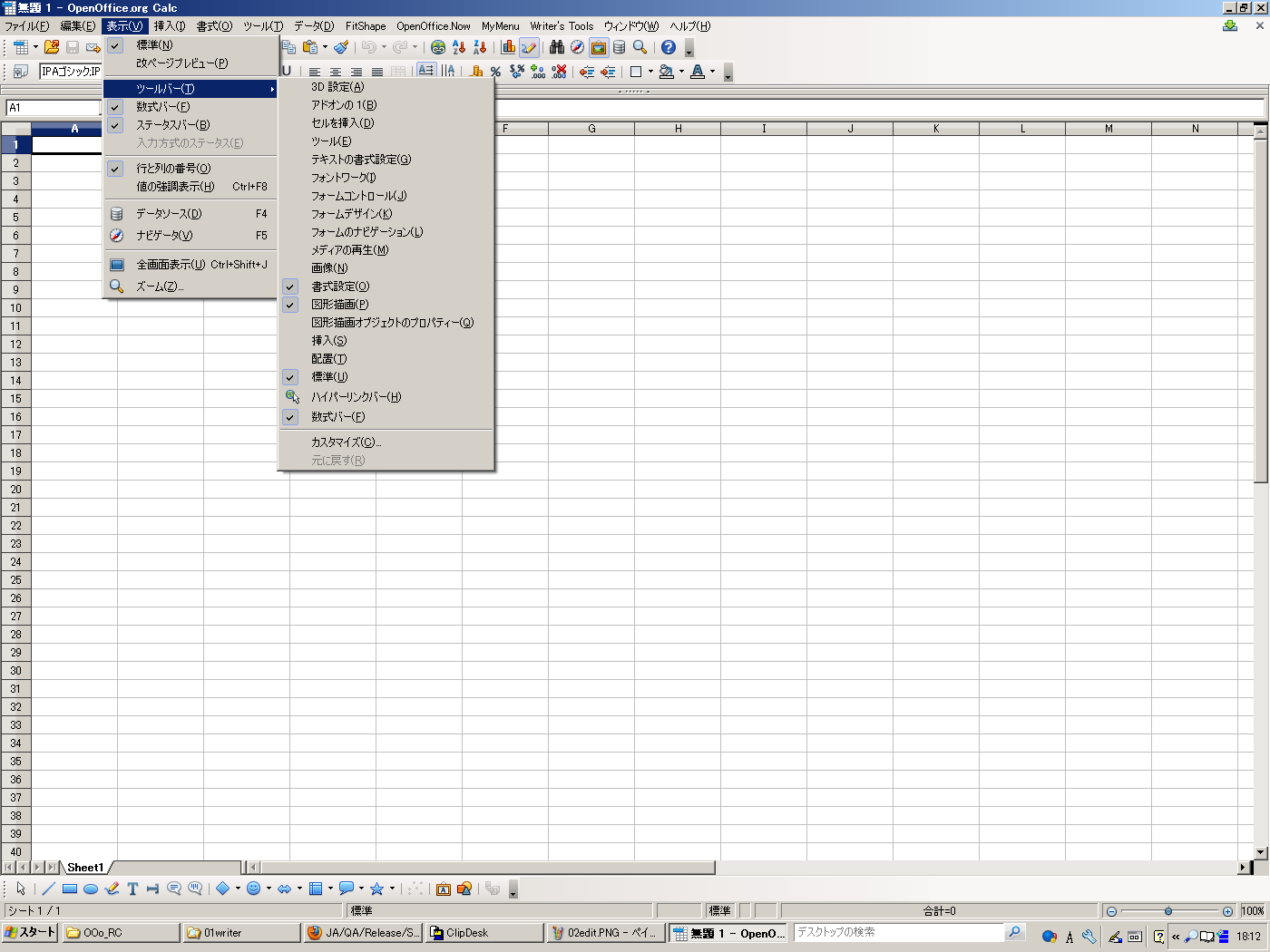Click the Sort Descending icon

coord(480,47)
